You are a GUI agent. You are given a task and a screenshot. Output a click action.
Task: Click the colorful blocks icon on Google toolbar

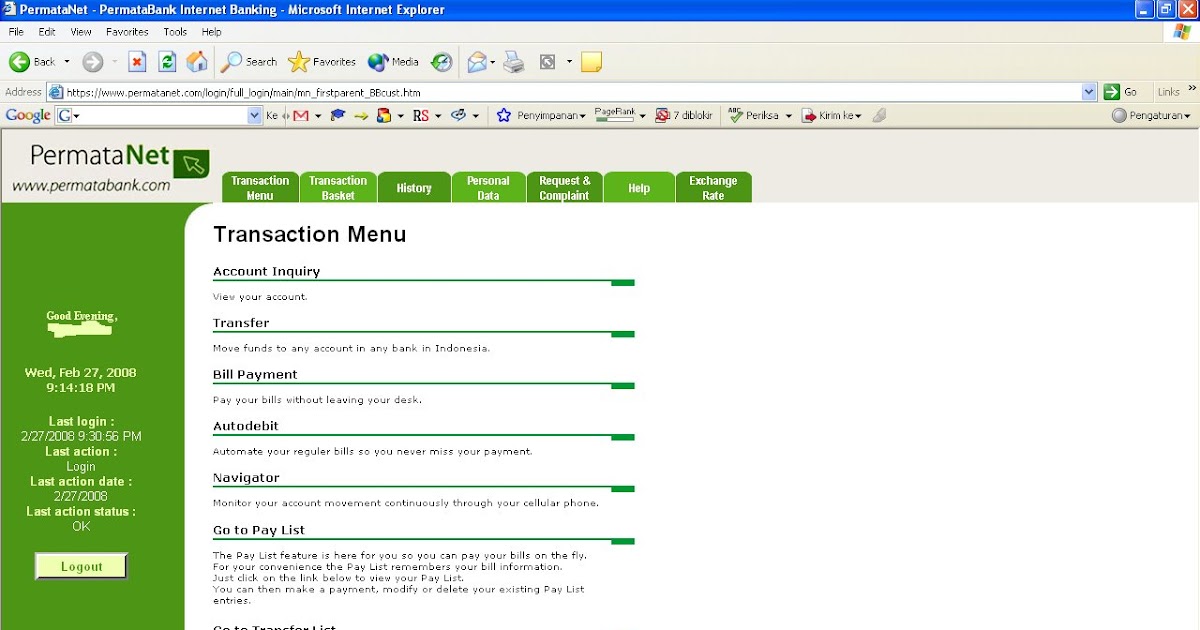click(384, 116)
